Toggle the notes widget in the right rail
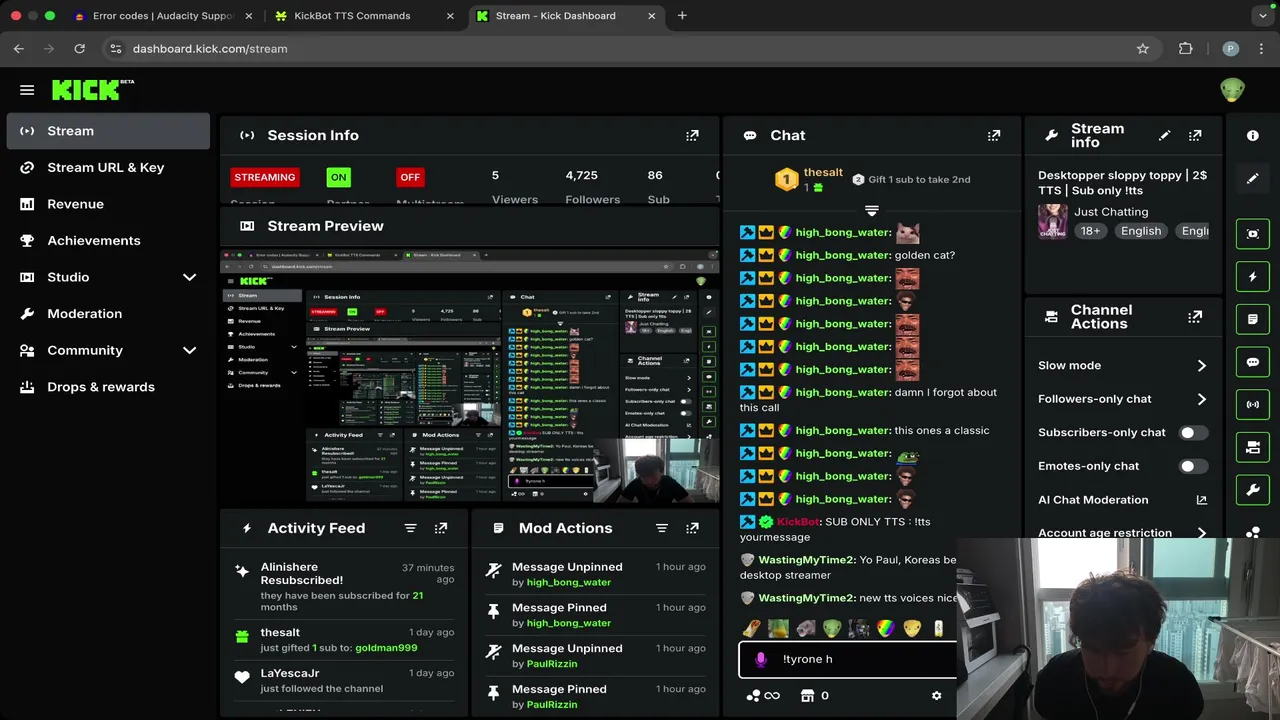The width and height of the screenshot is (1280, 720). (x=1253, y=319)
